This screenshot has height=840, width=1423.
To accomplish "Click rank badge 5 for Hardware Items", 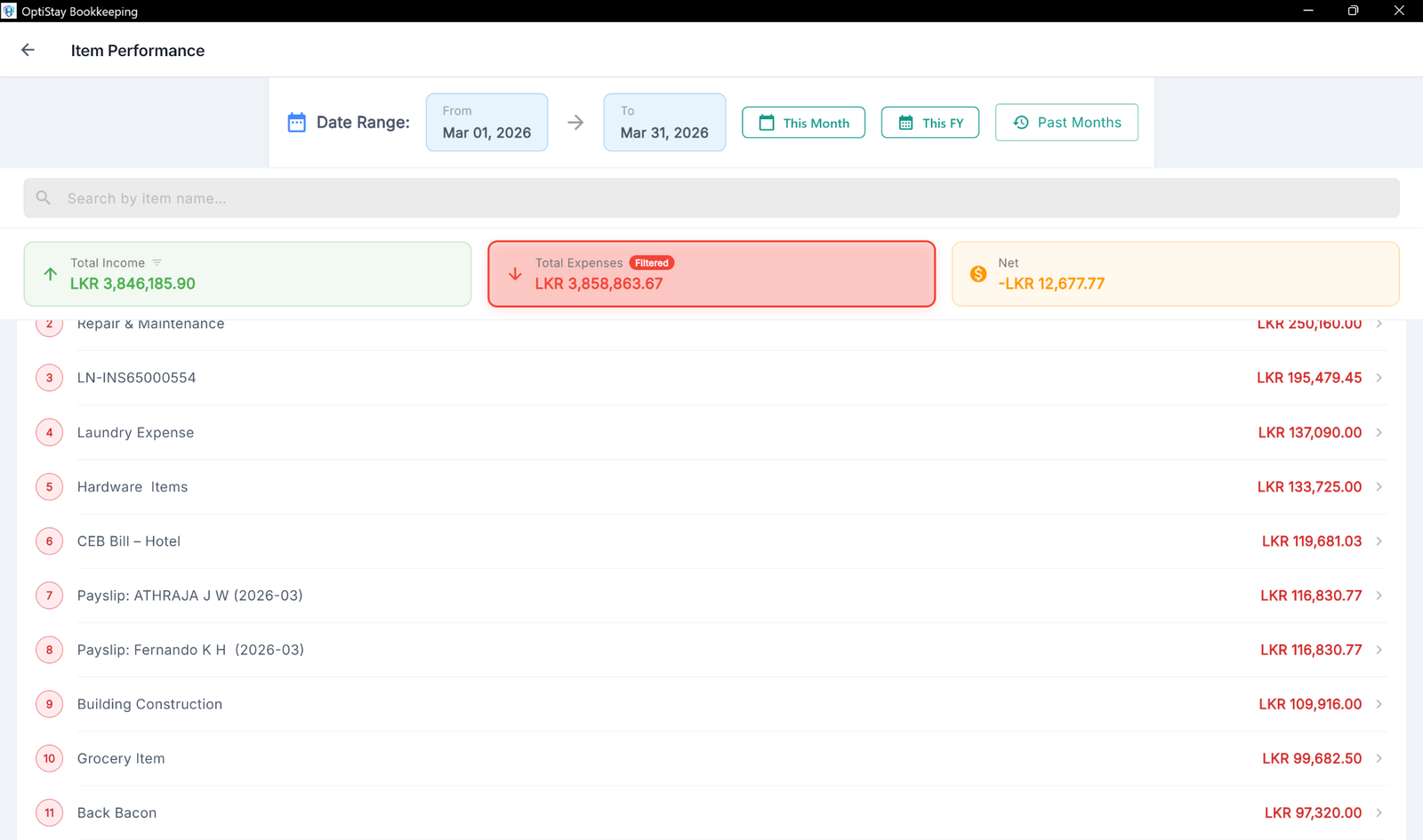I will [x=49, y=486].
